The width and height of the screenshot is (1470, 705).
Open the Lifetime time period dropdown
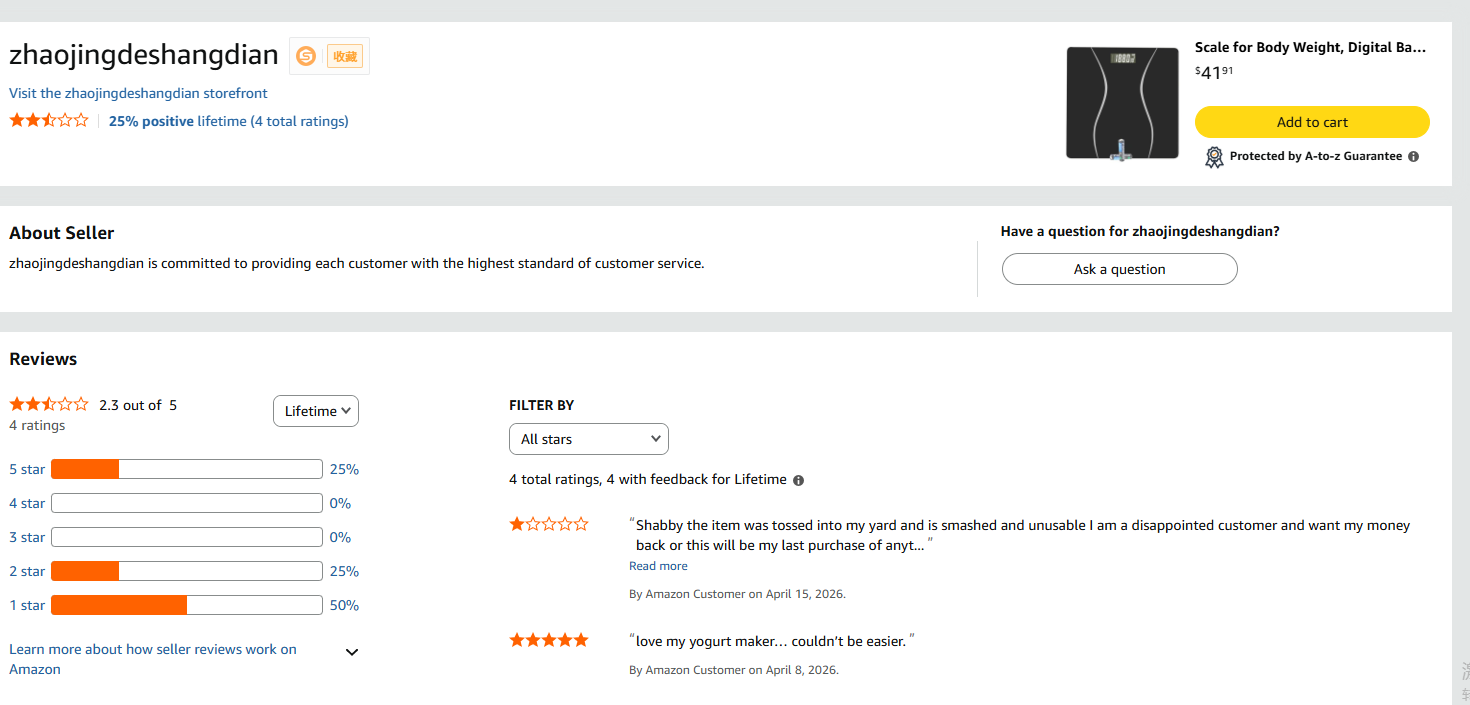coord(316,411)
